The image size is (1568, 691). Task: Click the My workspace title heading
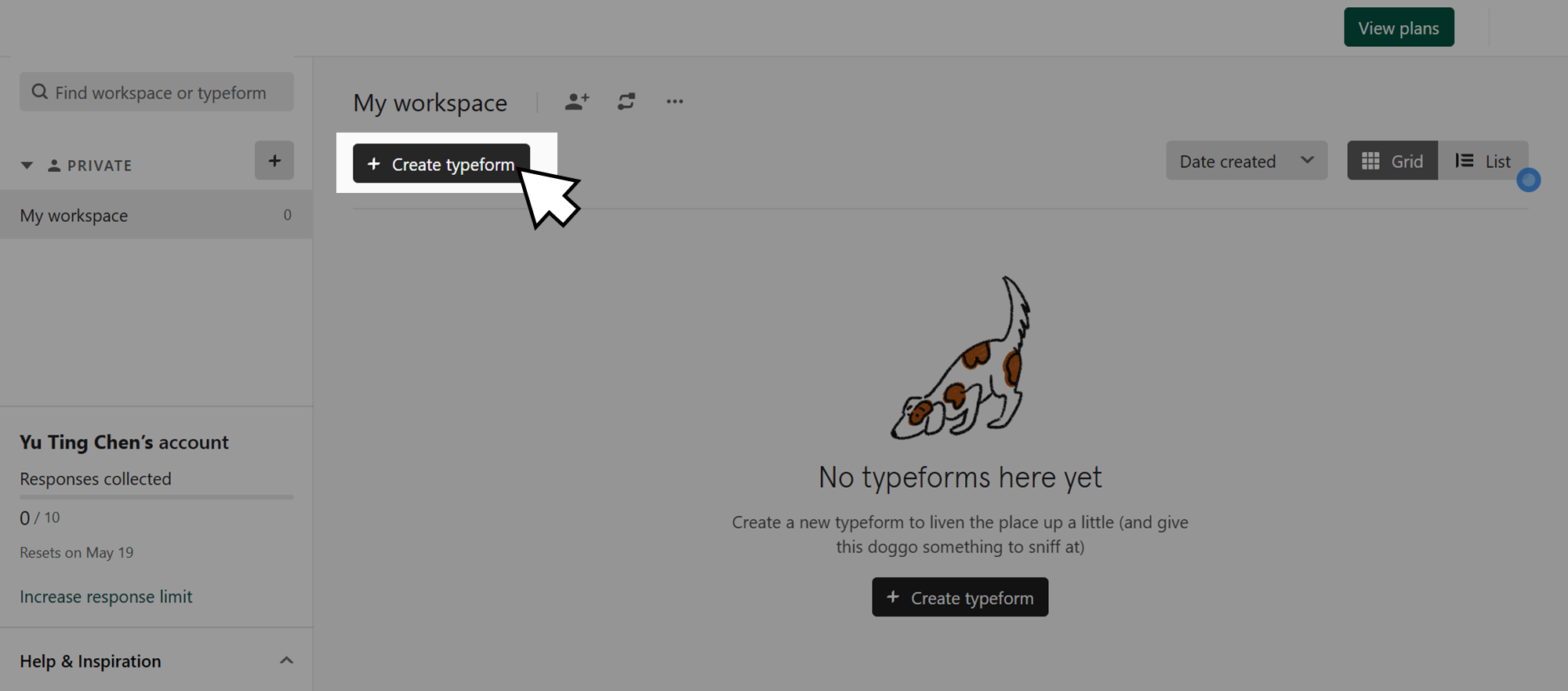[x=430, y=103]
